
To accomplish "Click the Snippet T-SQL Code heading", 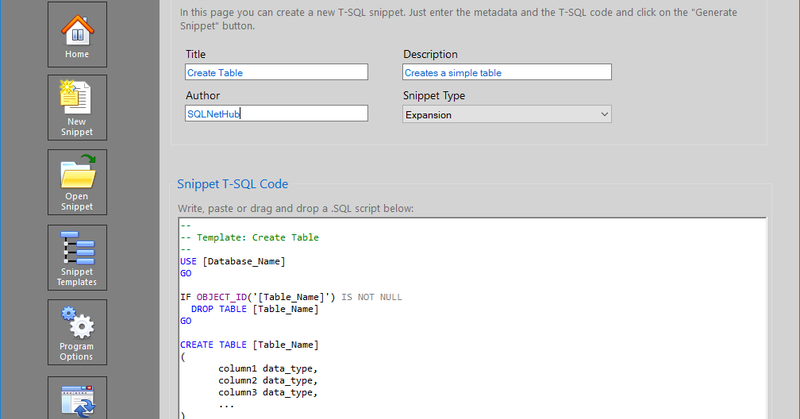I will point(233,184).
